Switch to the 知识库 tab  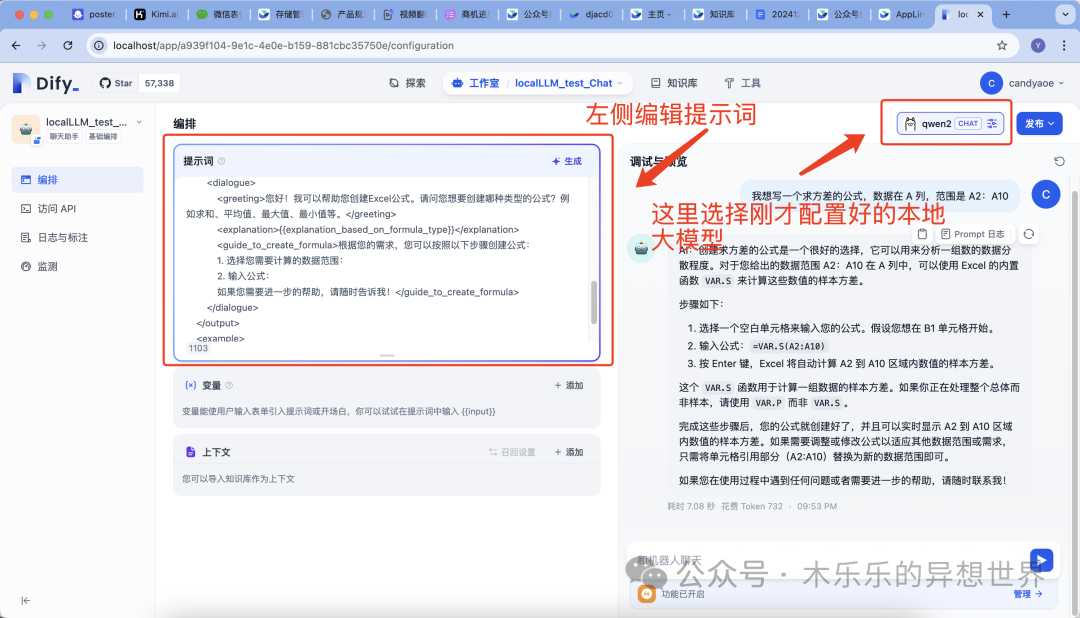(x=674, y=83)
